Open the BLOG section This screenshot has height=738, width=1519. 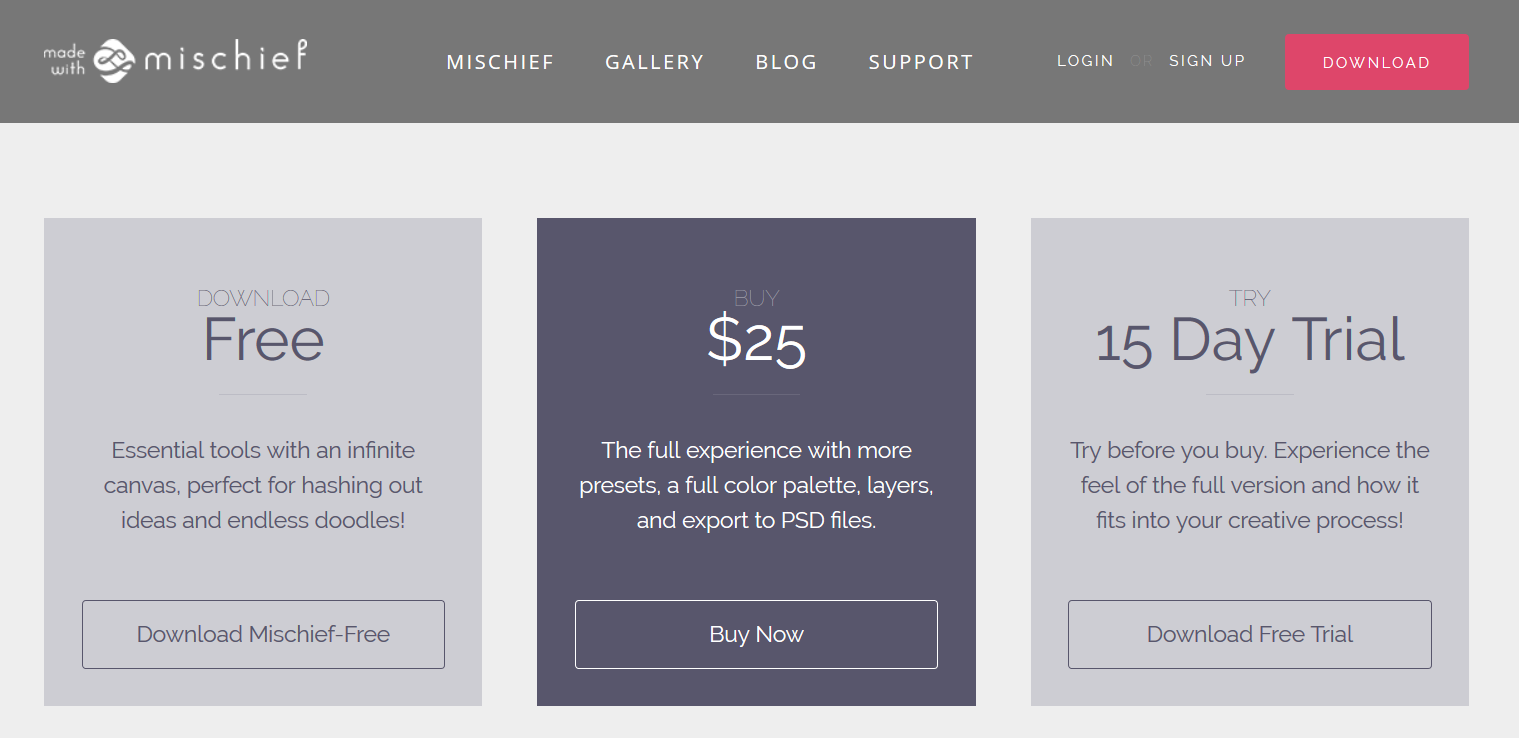(x=786, y=62)
